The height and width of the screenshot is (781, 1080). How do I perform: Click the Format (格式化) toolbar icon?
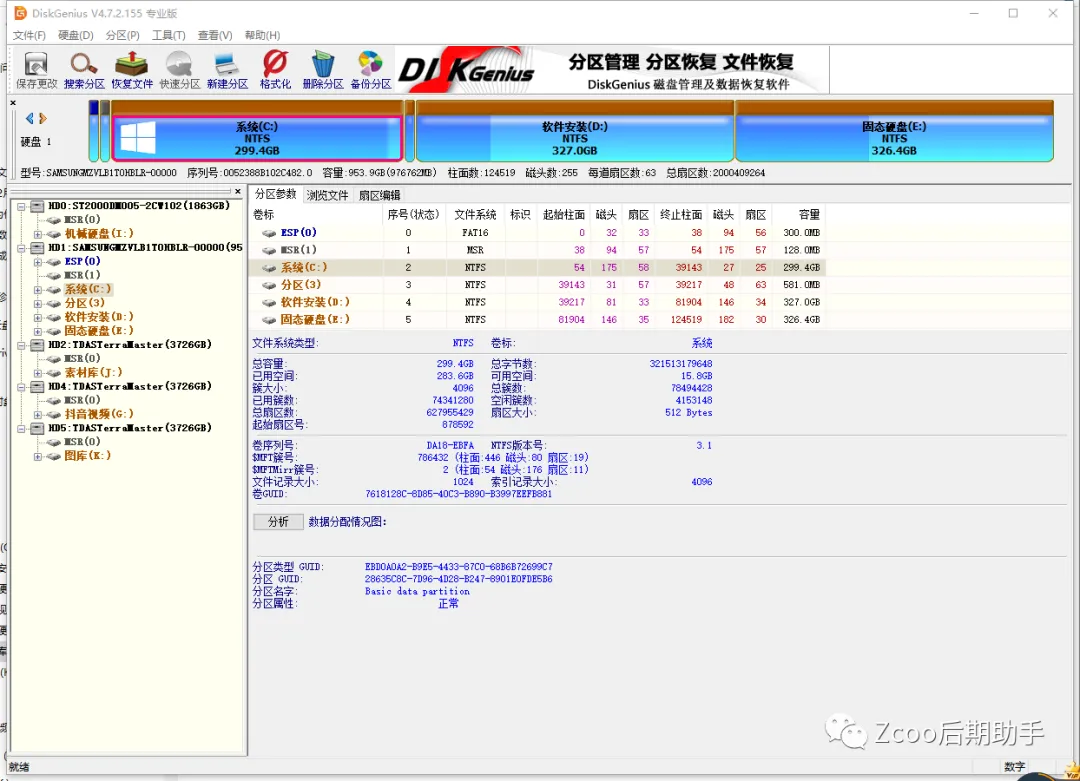tap(275, 70)
